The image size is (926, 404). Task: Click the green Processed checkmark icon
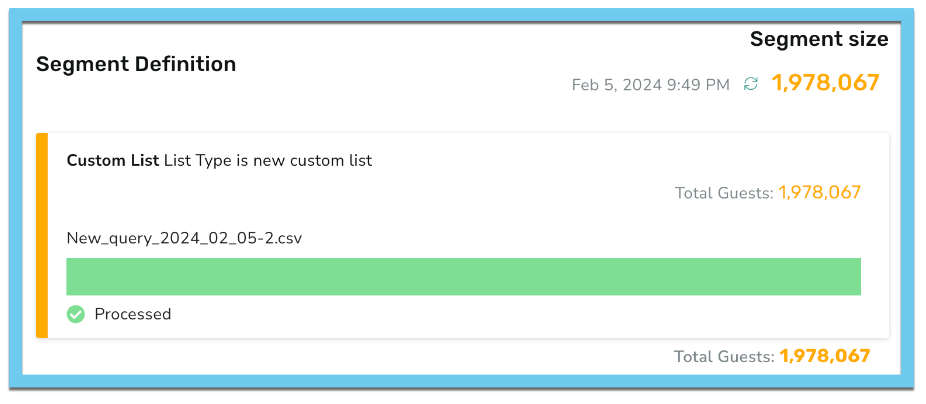76,314
